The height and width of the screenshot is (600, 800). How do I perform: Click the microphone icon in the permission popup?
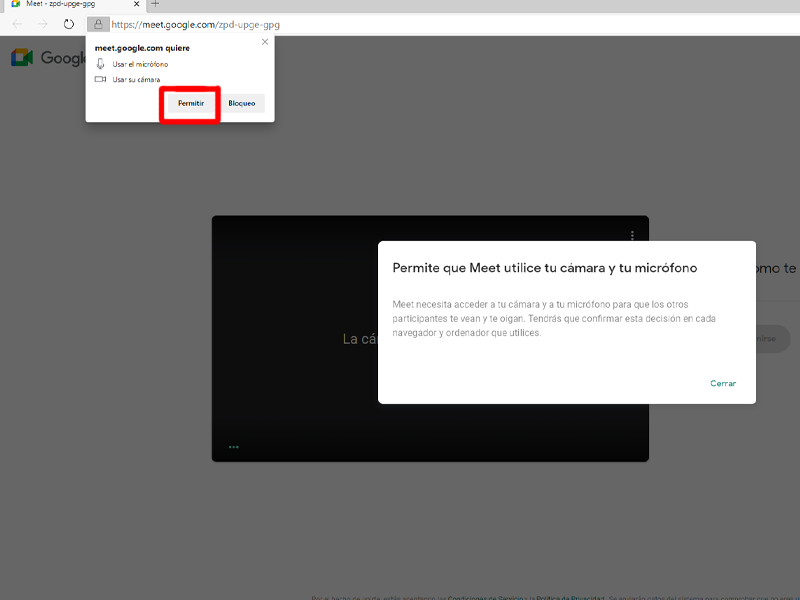[101, 64]
